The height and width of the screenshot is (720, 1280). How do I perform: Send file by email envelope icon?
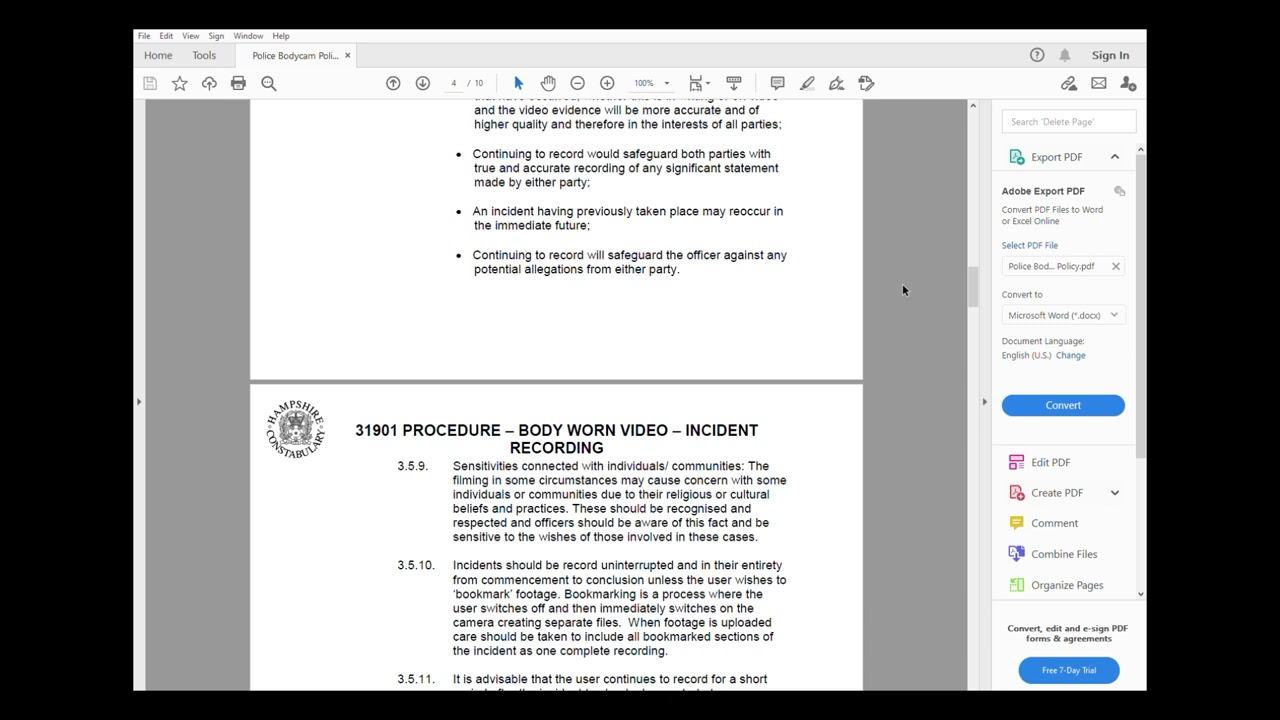pos(1099,83)
